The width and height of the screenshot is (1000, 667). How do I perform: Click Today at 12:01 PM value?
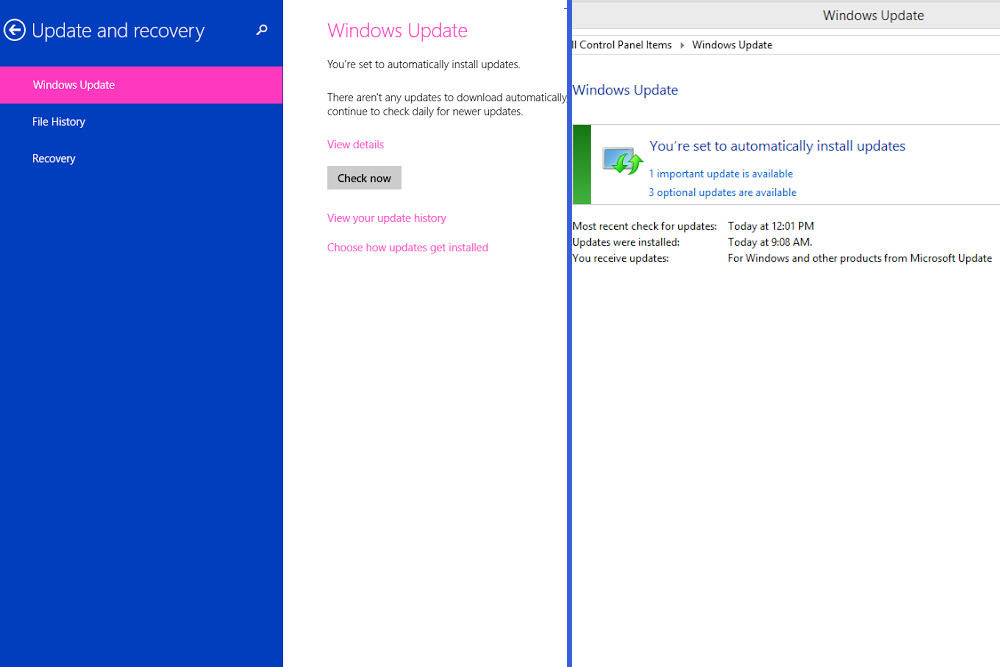point(770,226)
